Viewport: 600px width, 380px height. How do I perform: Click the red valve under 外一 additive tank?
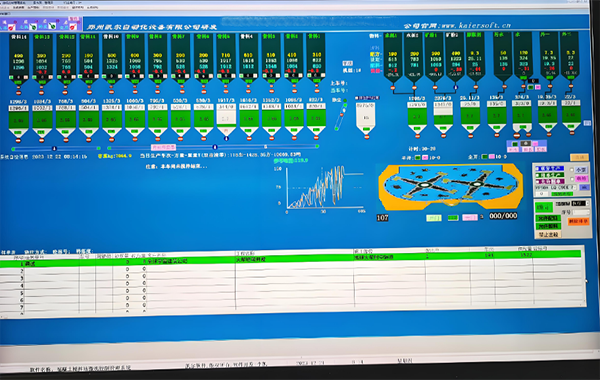tap(550, 86)
